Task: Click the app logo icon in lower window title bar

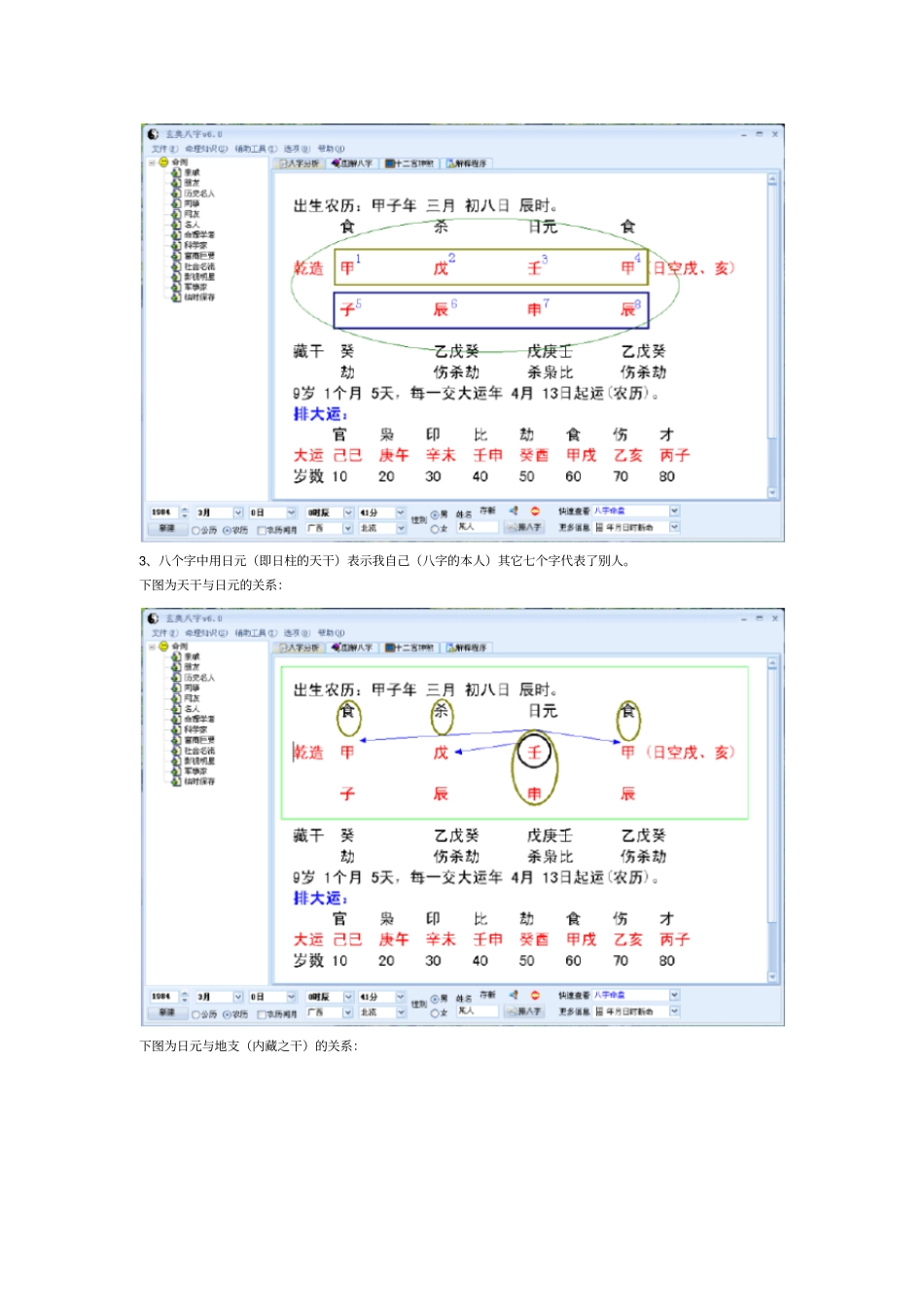Action: (x=153, y=619)
